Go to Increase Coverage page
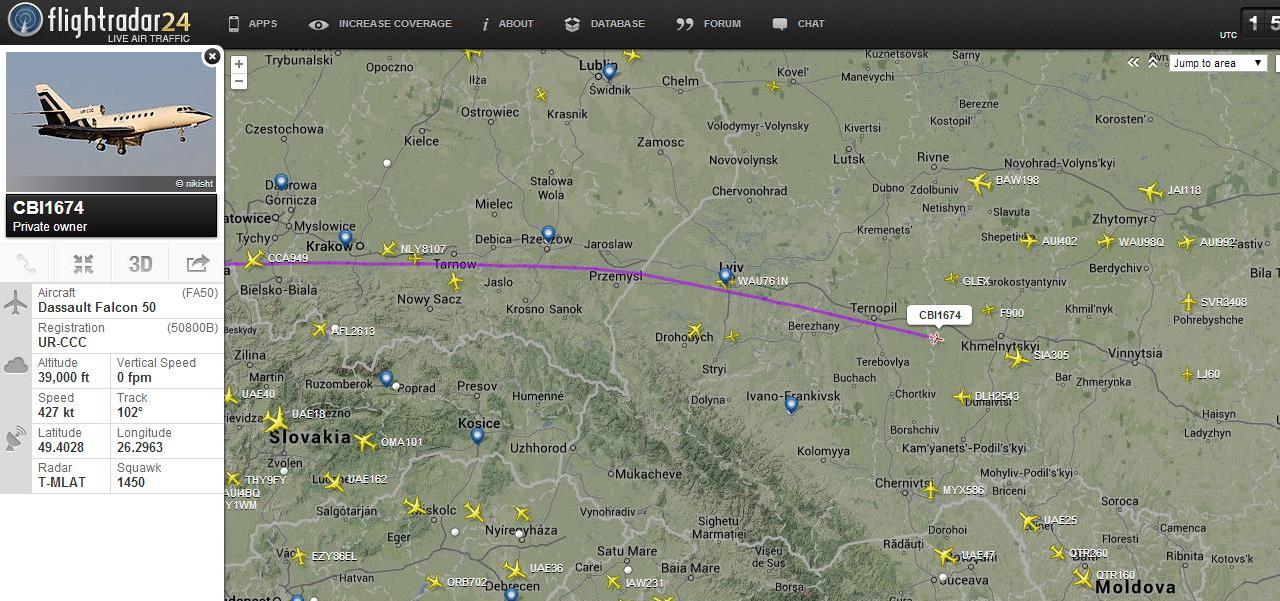This screenshot has width=1280, height=601. [380, 24]
